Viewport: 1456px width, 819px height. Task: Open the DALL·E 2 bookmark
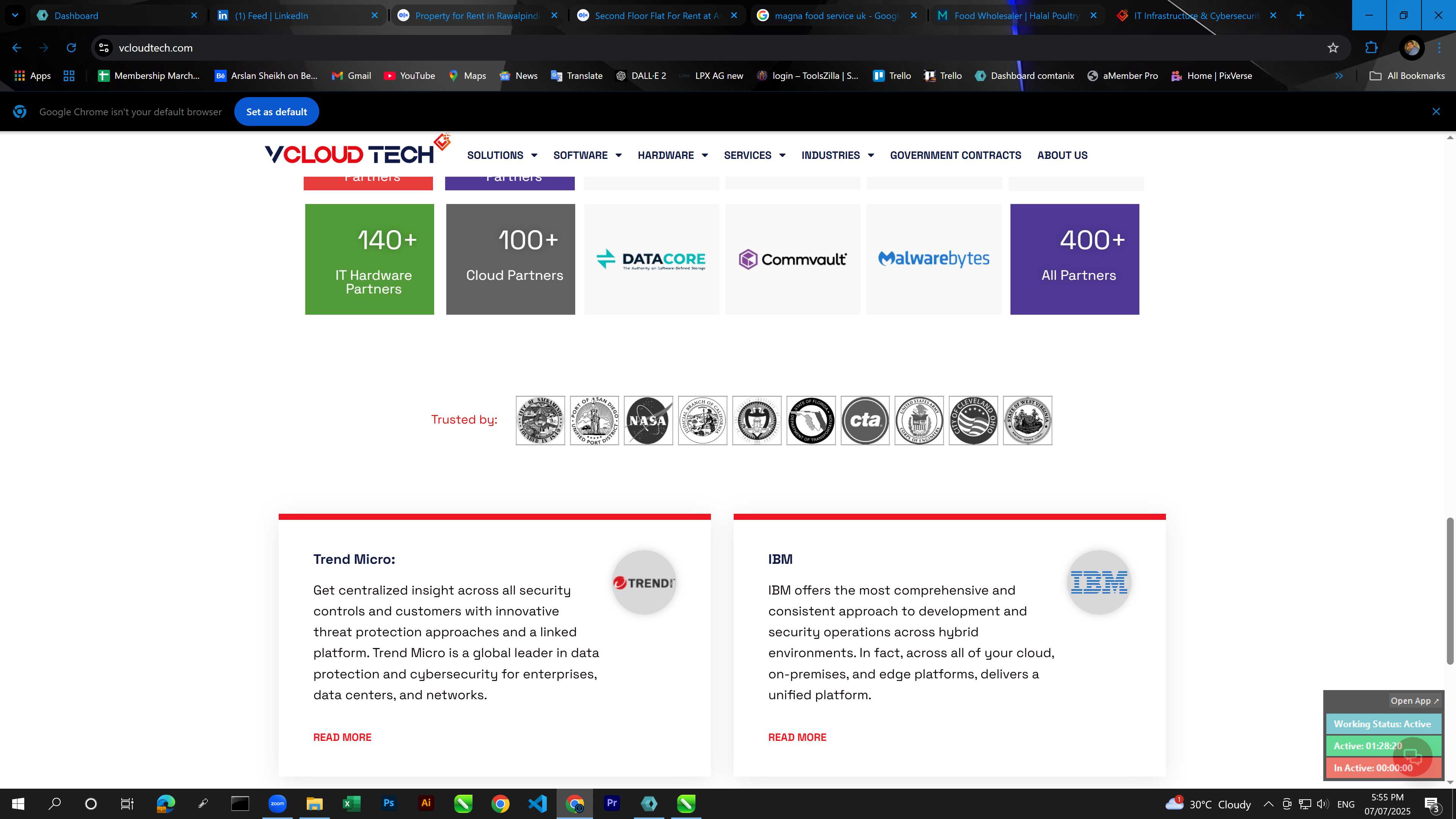coord(641,76)
